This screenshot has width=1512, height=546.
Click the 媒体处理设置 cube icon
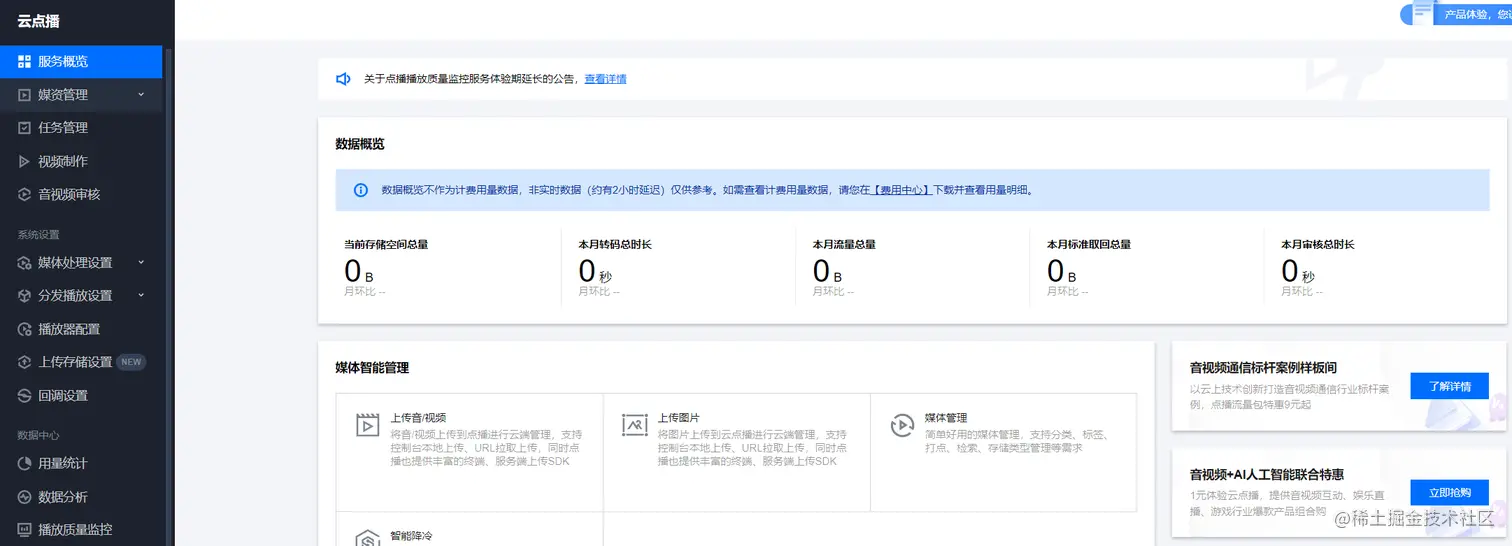coord(25,263)
